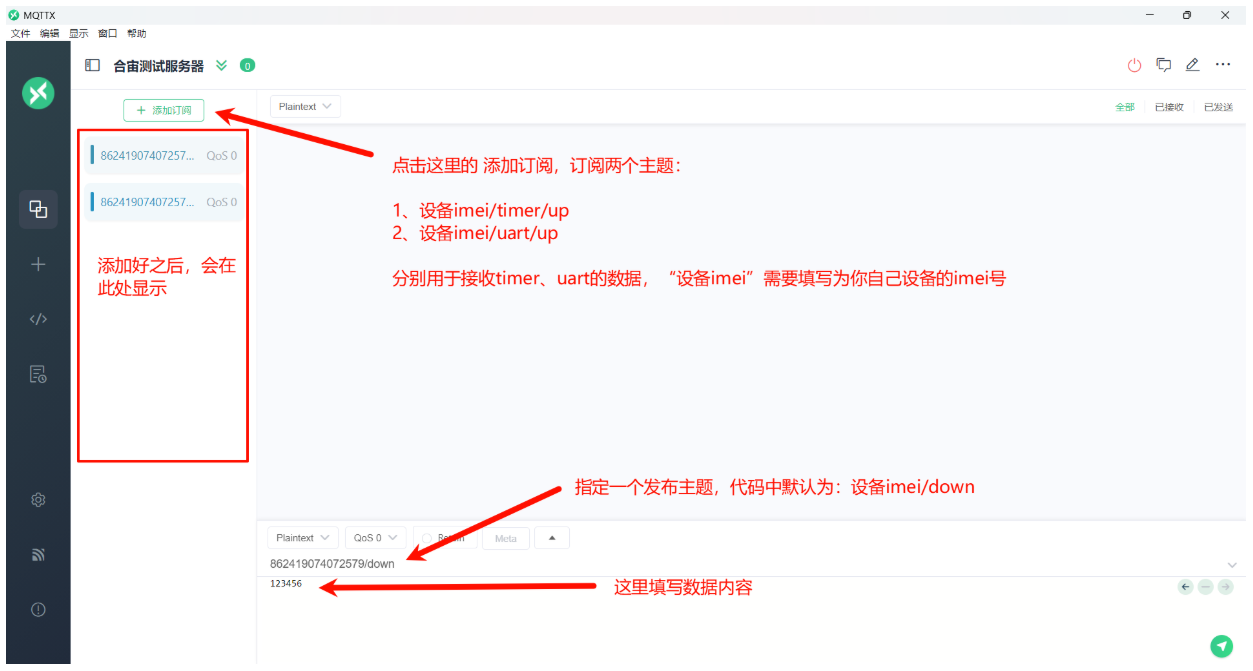The height and width of the screenshot is (671, 1253).
Task: Toggle the connections list panel icon
Action: pyautogui.click(x=92, y=65)
